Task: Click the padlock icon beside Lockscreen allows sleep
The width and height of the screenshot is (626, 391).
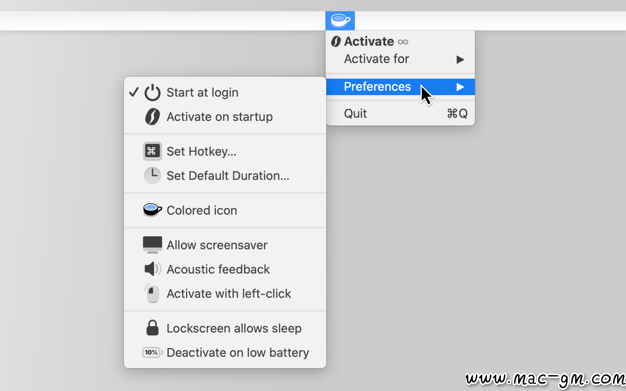Action: coord(153,328)
